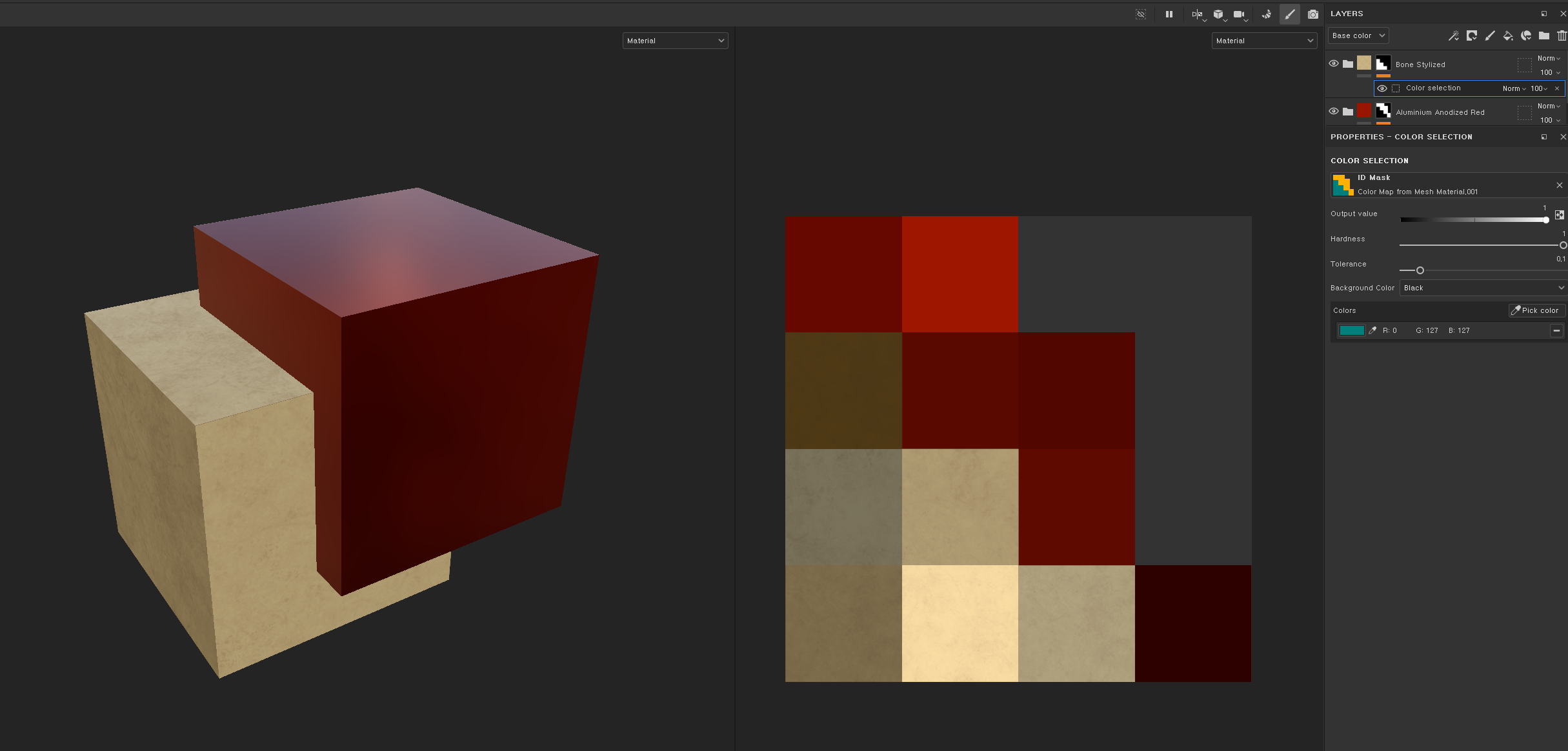The width and height of the screenshot is (1568, 751).
Task: Open the right viewport Material dropdown
Action: [x=1264, y=41]
